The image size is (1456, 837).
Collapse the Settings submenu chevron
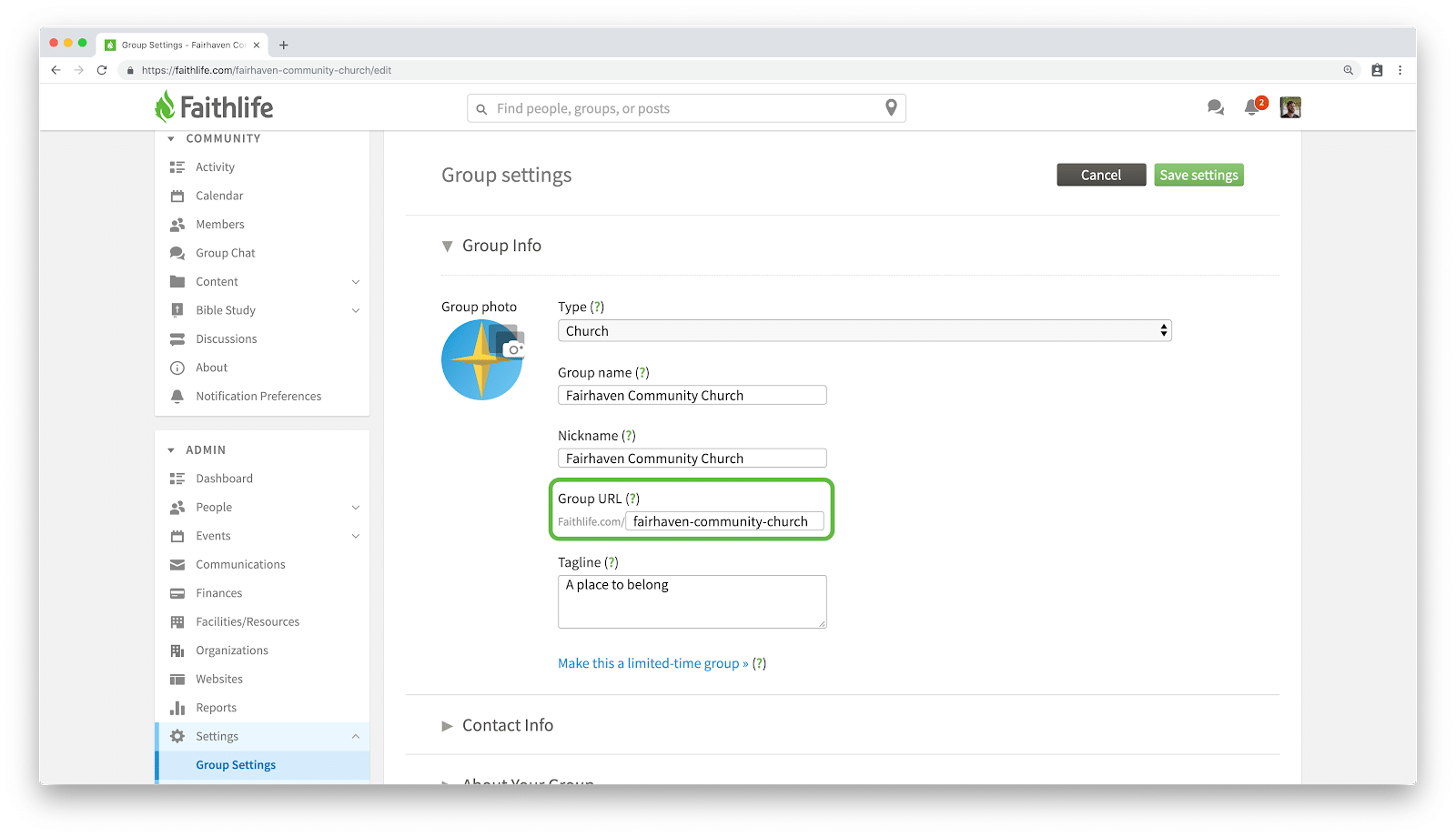356,737
